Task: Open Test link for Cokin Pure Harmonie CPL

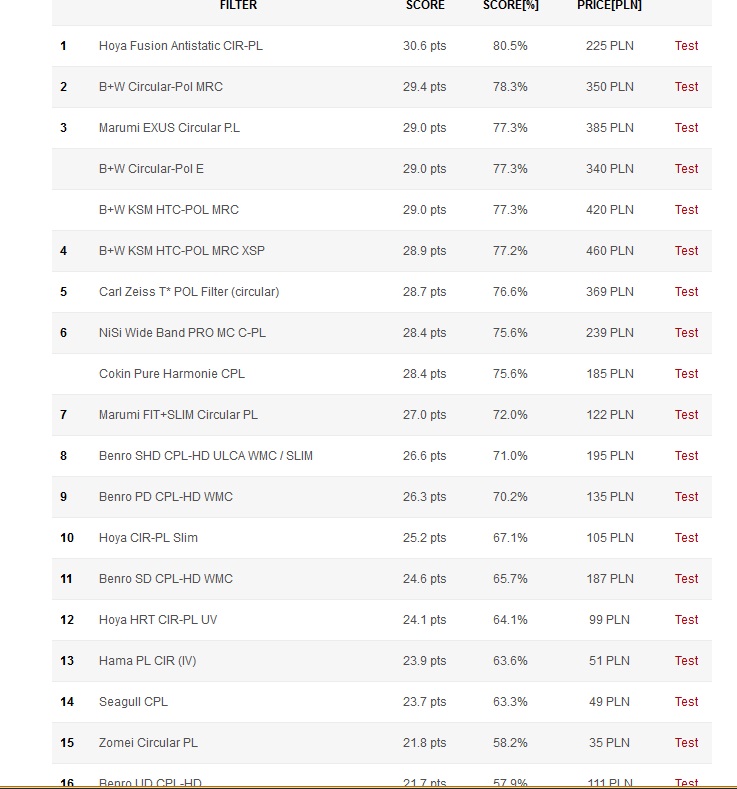Action: coord(686,374)
